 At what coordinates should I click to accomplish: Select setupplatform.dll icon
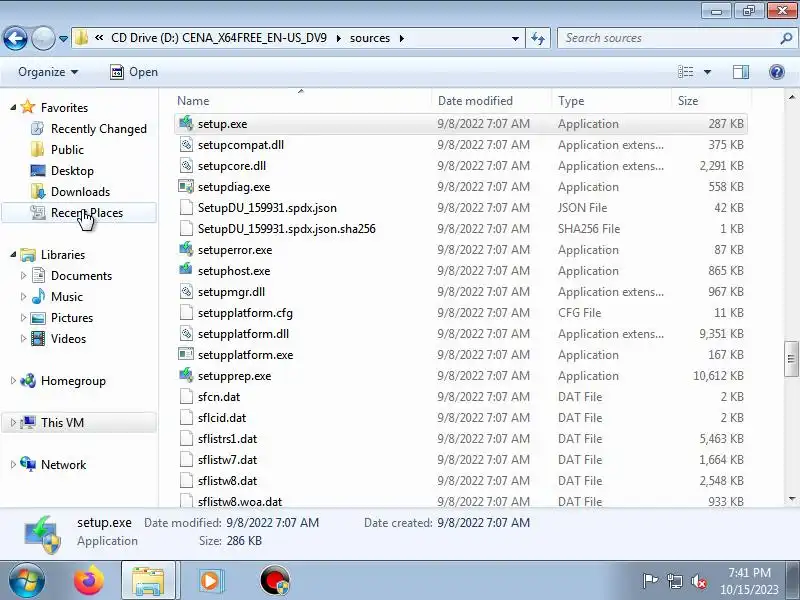186,333
